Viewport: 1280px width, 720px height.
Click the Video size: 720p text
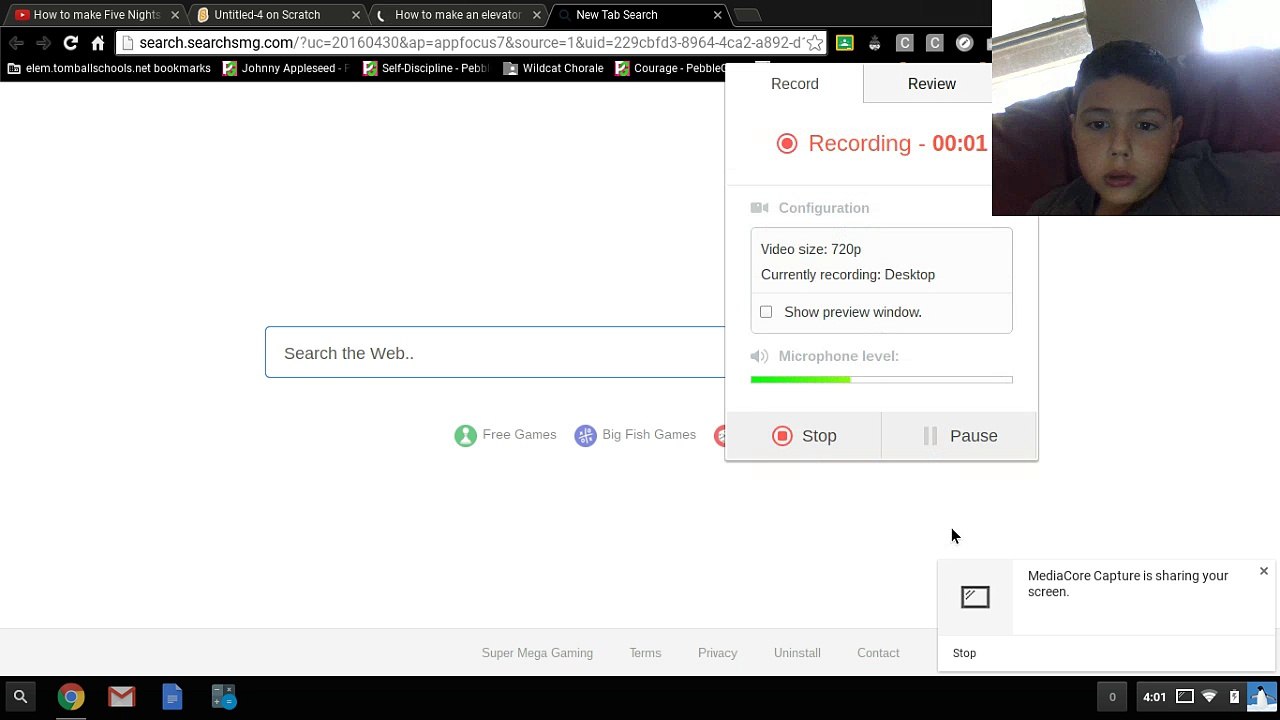811,249
